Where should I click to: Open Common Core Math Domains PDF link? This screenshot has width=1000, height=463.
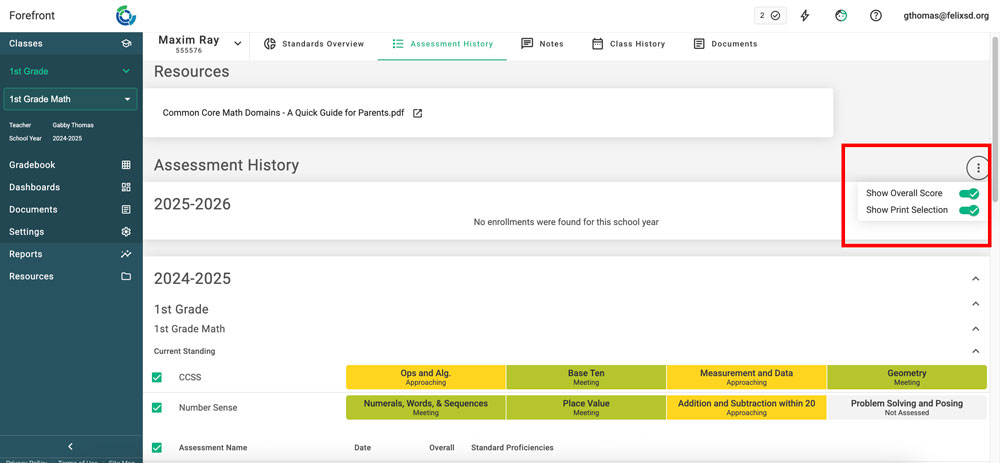(283, 113)
